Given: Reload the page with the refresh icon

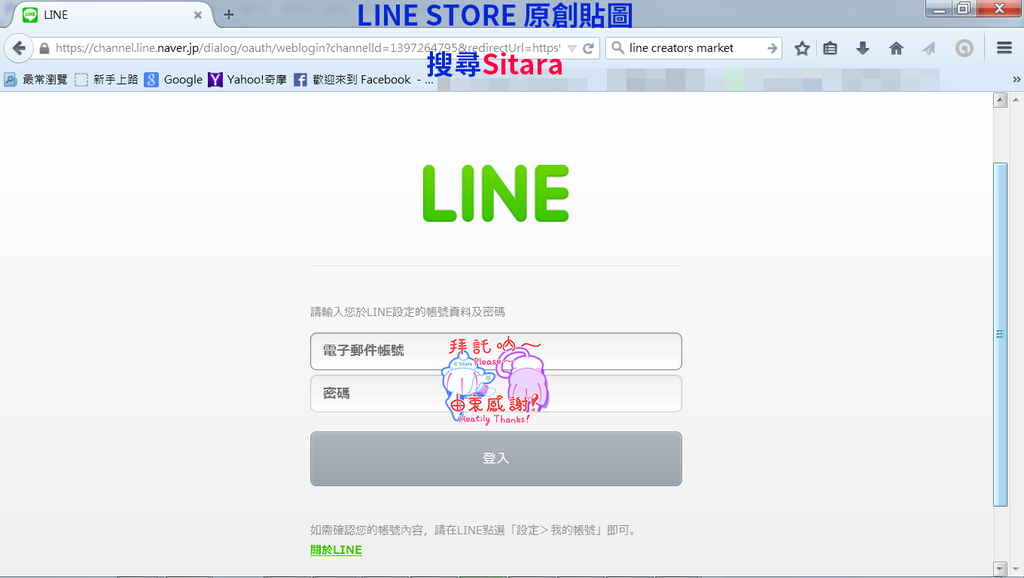Looking at the screenshot, I should coord(588,48).
